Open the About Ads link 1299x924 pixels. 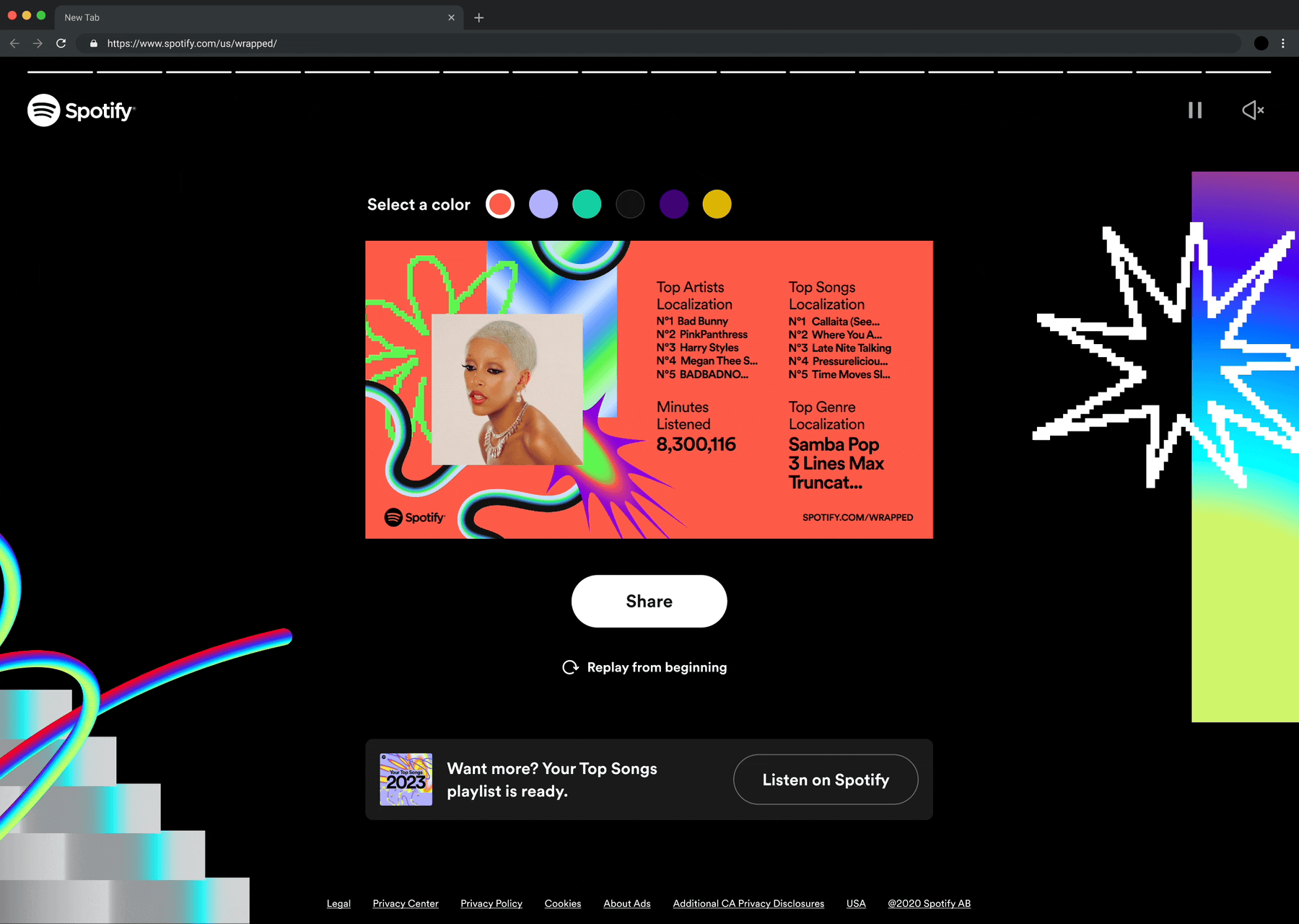pos(627,903)
